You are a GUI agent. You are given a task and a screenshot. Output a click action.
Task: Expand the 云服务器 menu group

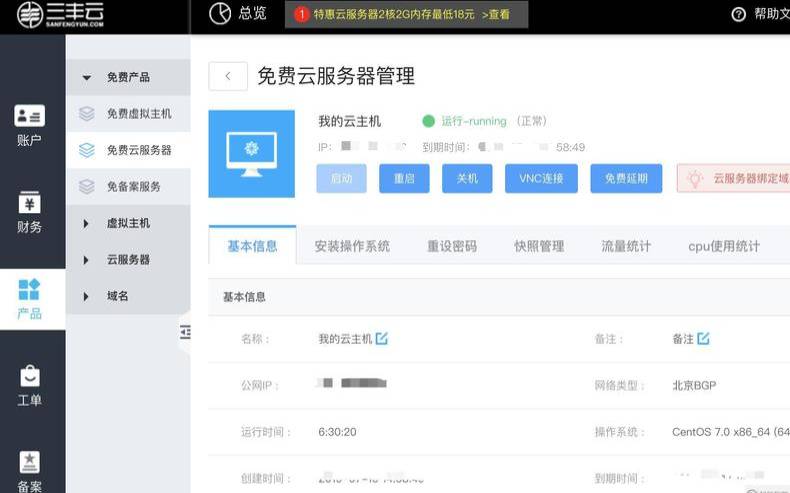87,259
